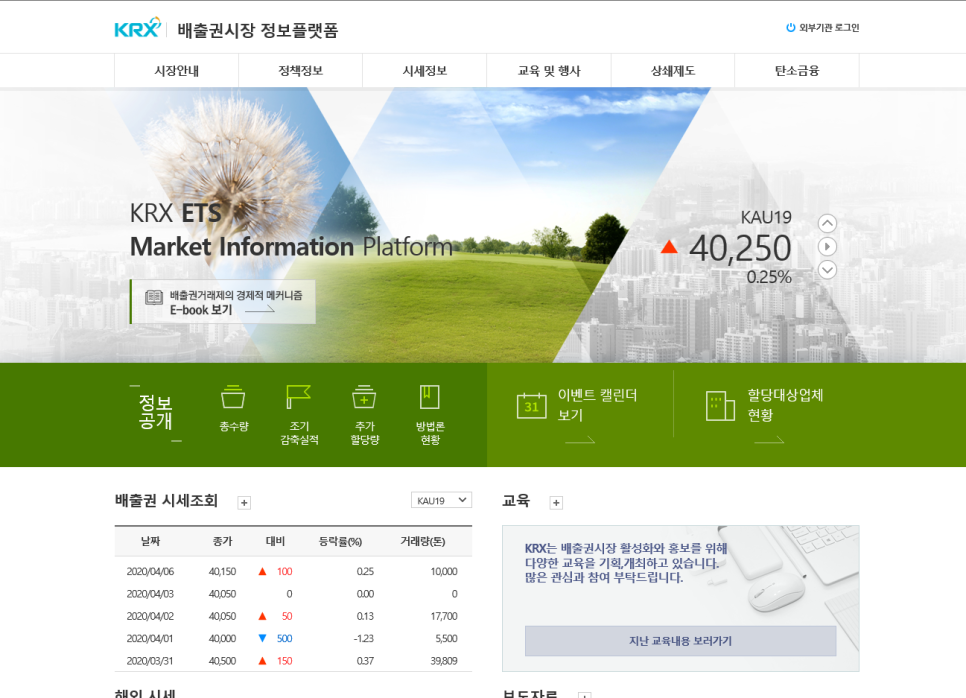Click volume value 17,700
This screenshot has width=966, height=698.
point(444,616)
